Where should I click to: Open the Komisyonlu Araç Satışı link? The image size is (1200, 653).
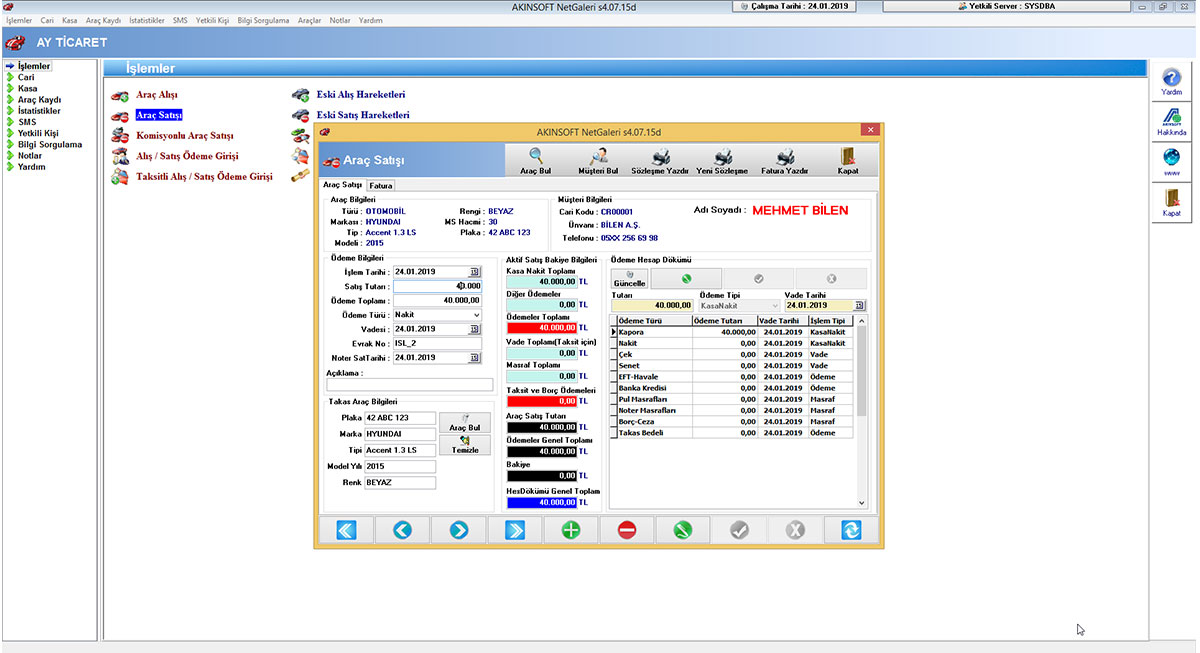tap(185, 135)
